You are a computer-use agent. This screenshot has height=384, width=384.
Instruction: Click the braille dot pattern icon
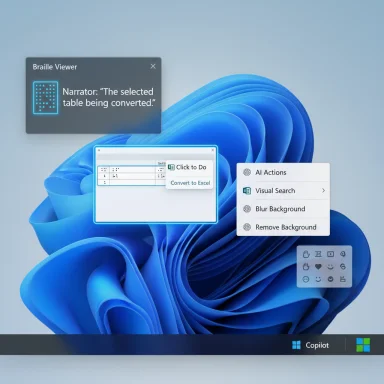tap(46, 98)
